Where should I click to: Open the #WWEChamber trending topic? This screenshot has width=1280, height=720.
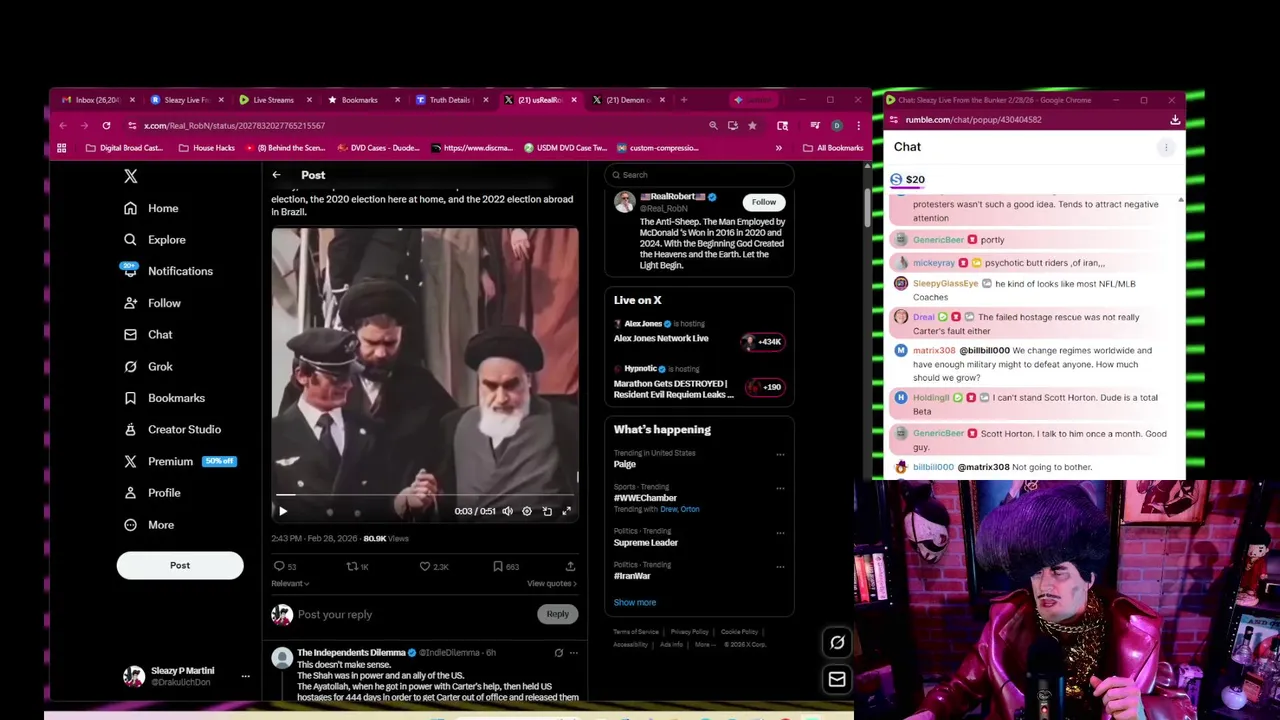pos(645,498)
